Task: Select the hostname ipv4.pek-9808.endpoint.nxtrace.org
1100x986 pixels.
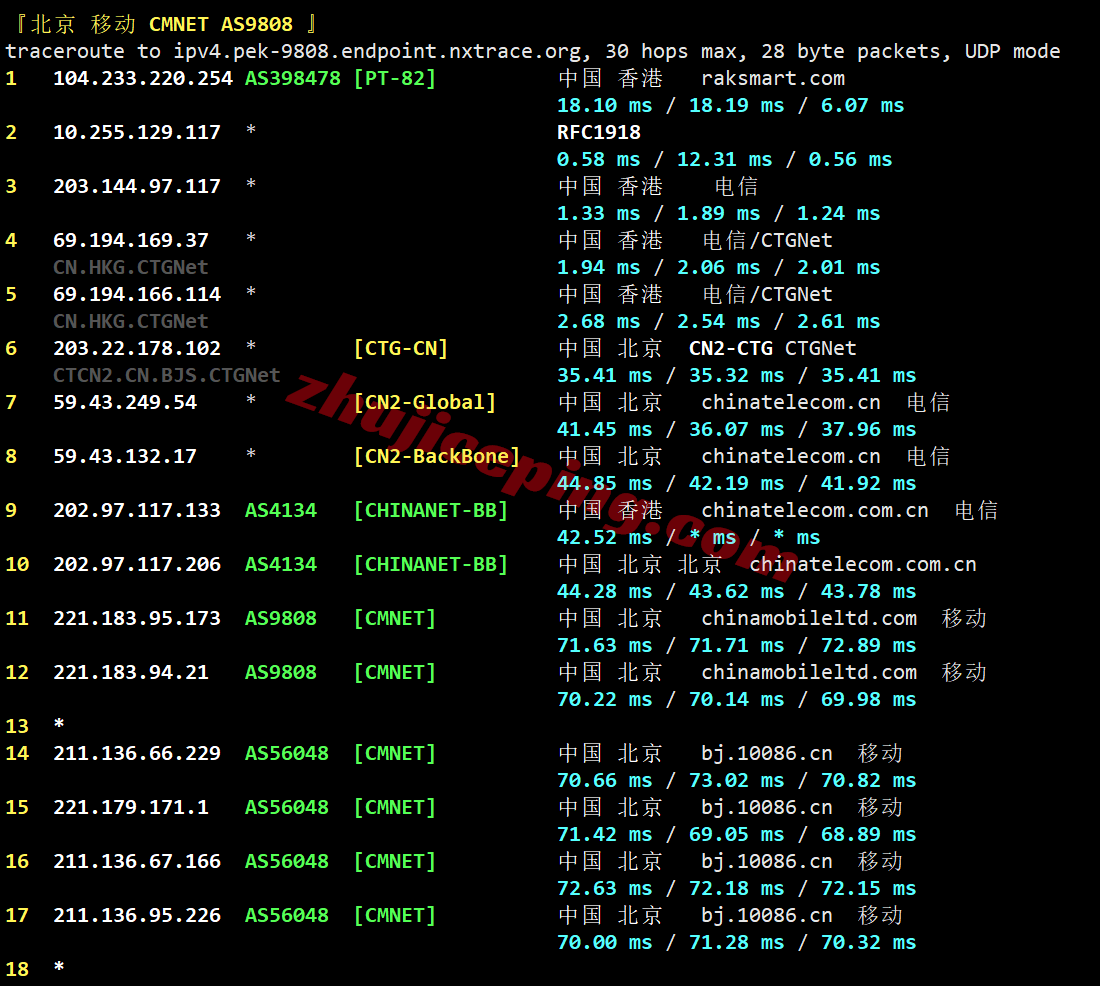Action: (377, 51)
